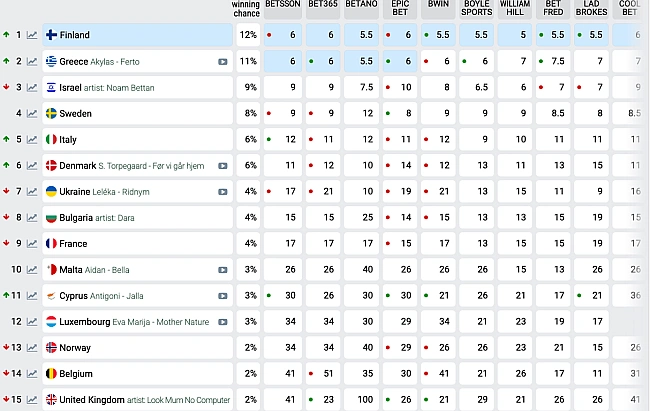
Task: Open the Israel entry link
Action: 77,87
